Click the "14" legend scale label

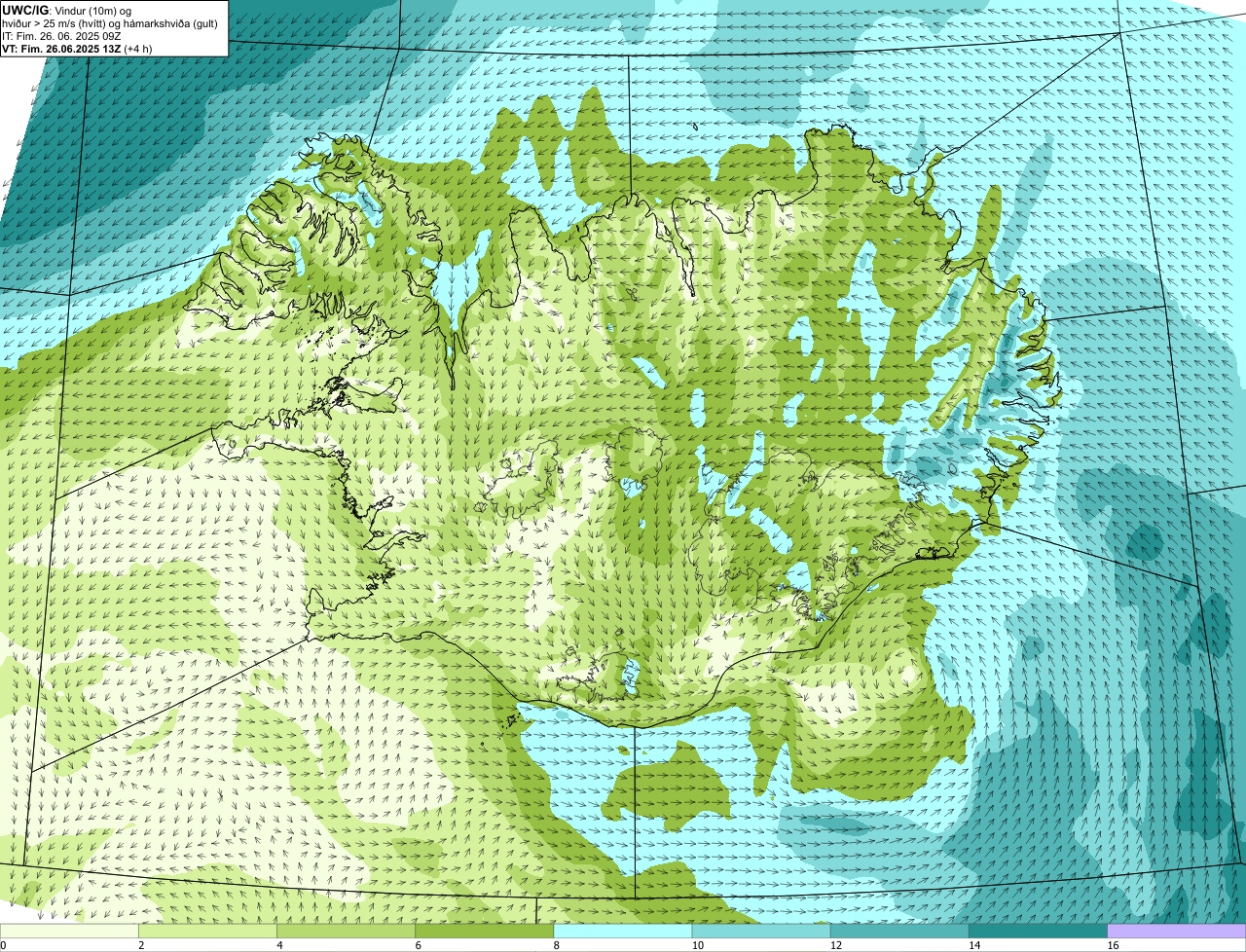pyautogui.click(x=973, y=945)
